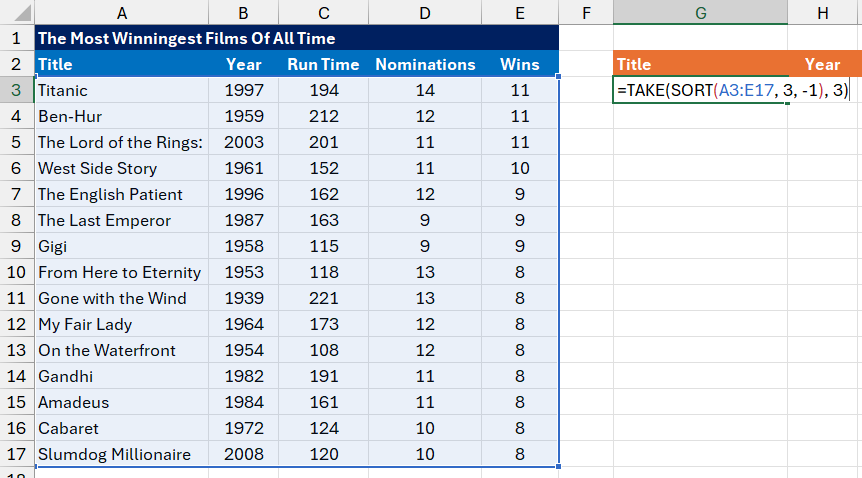Click run time value 191

(x=324, y=376)
